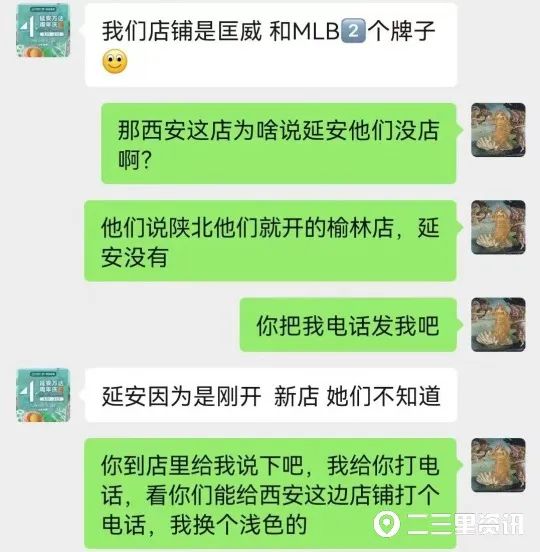Tap the frog avatar beside 你把我电话发我吧
This screenshot has width=540, height=552.
tap(498, 325)
